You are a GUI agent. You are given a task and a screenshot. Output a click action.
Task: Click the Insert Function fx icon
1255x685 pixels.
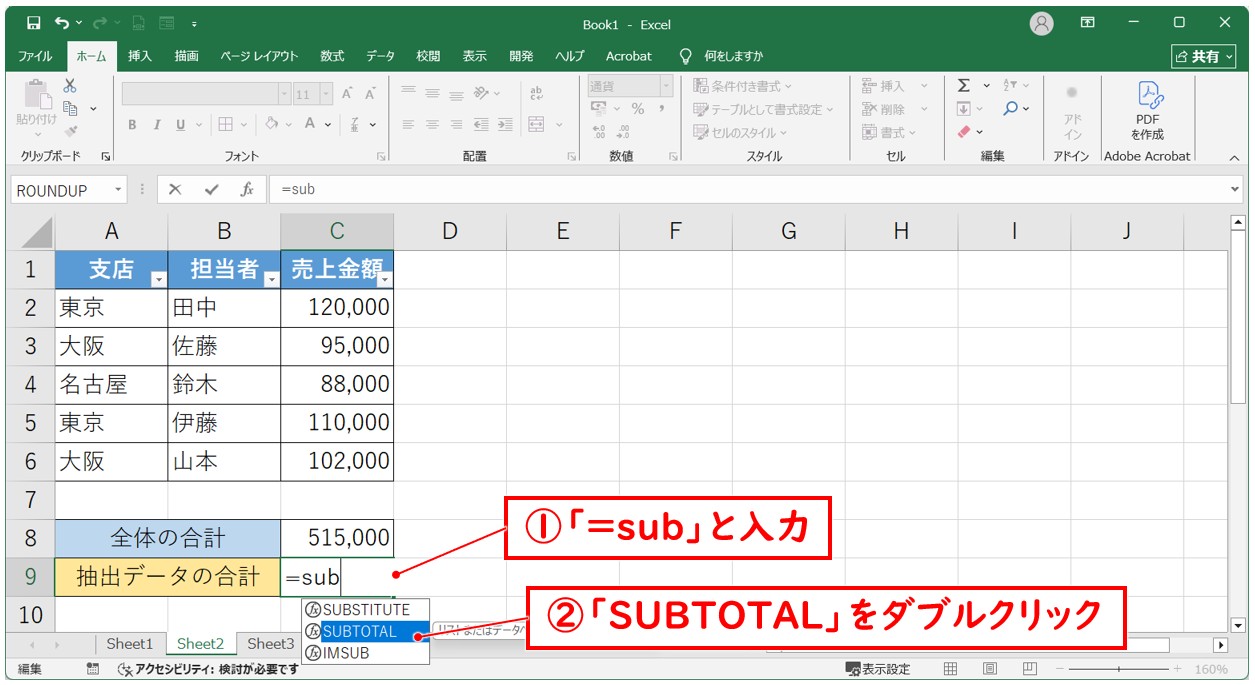coord(246,189)
